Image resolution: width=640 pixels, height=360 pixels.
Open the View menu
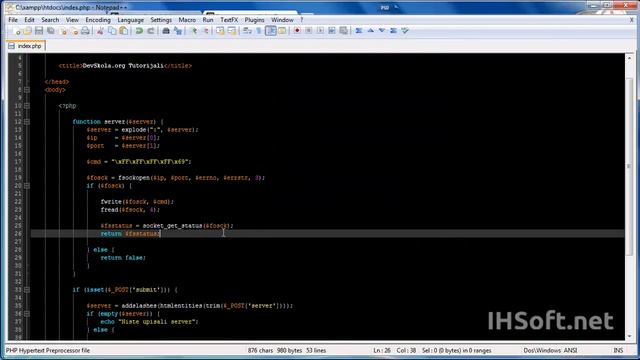click(72, 20)
